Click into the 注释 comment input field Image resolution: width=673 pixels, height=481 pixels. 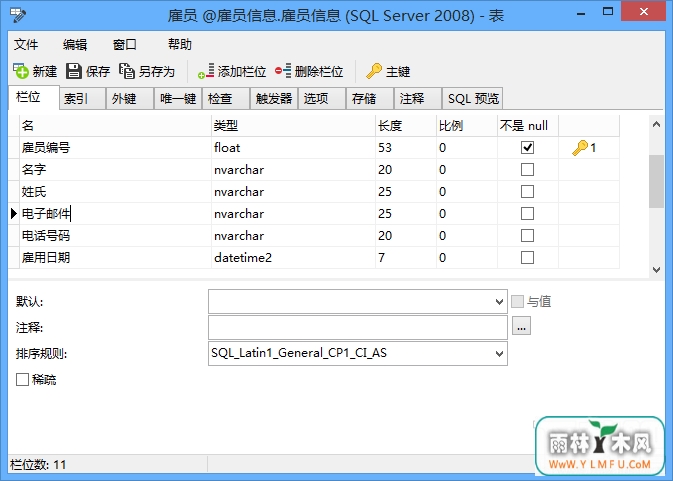(x=358, y=328)
